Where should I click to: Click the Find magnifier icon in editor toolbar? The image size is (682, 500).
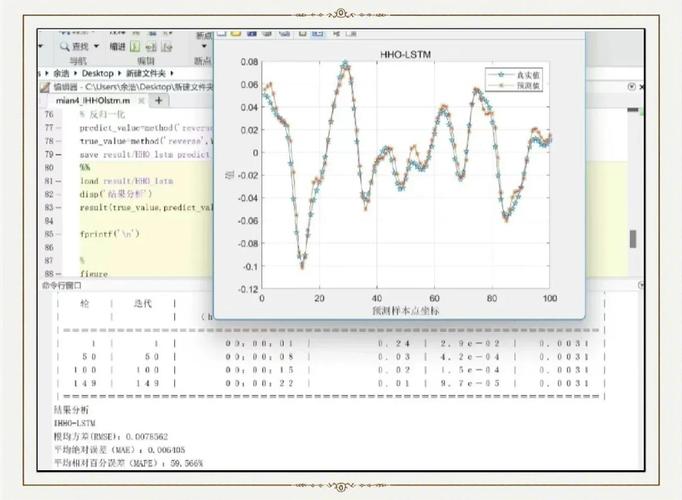(x=64, y=46)
